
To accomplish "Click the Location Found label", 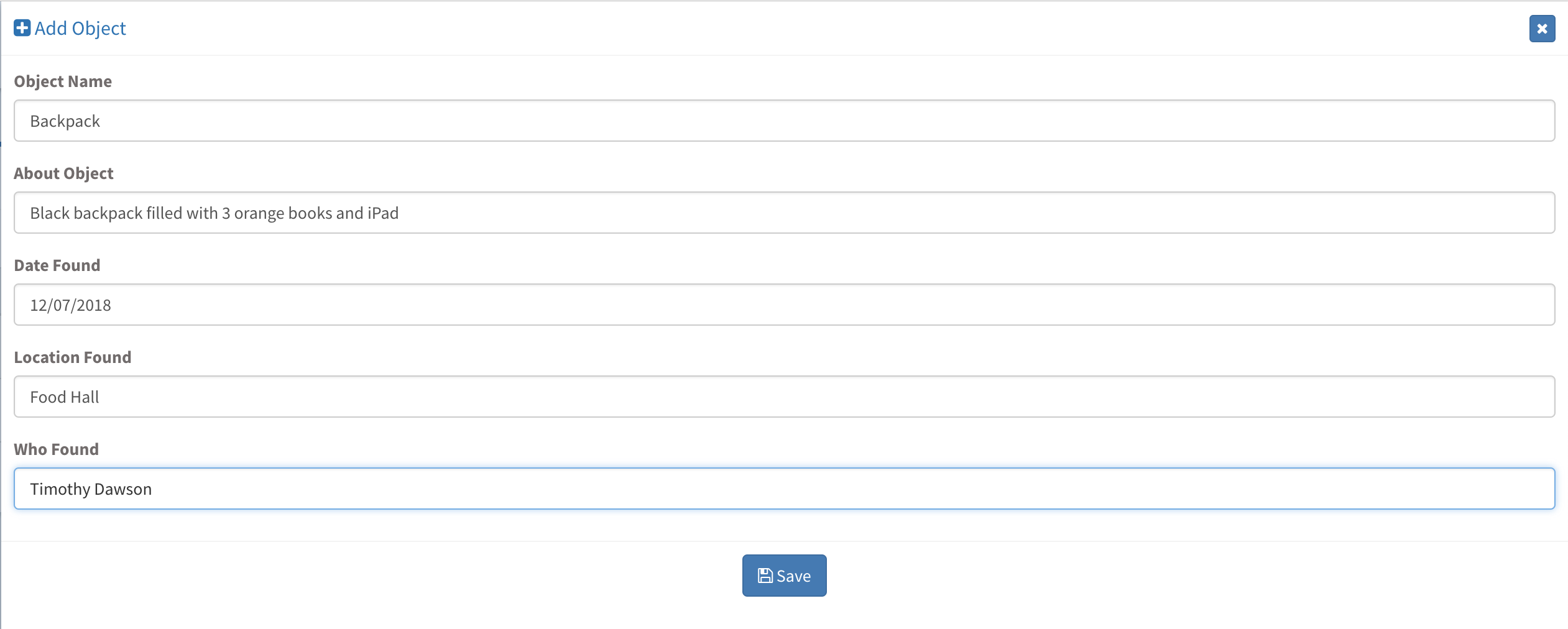I will tap(73, 357).
